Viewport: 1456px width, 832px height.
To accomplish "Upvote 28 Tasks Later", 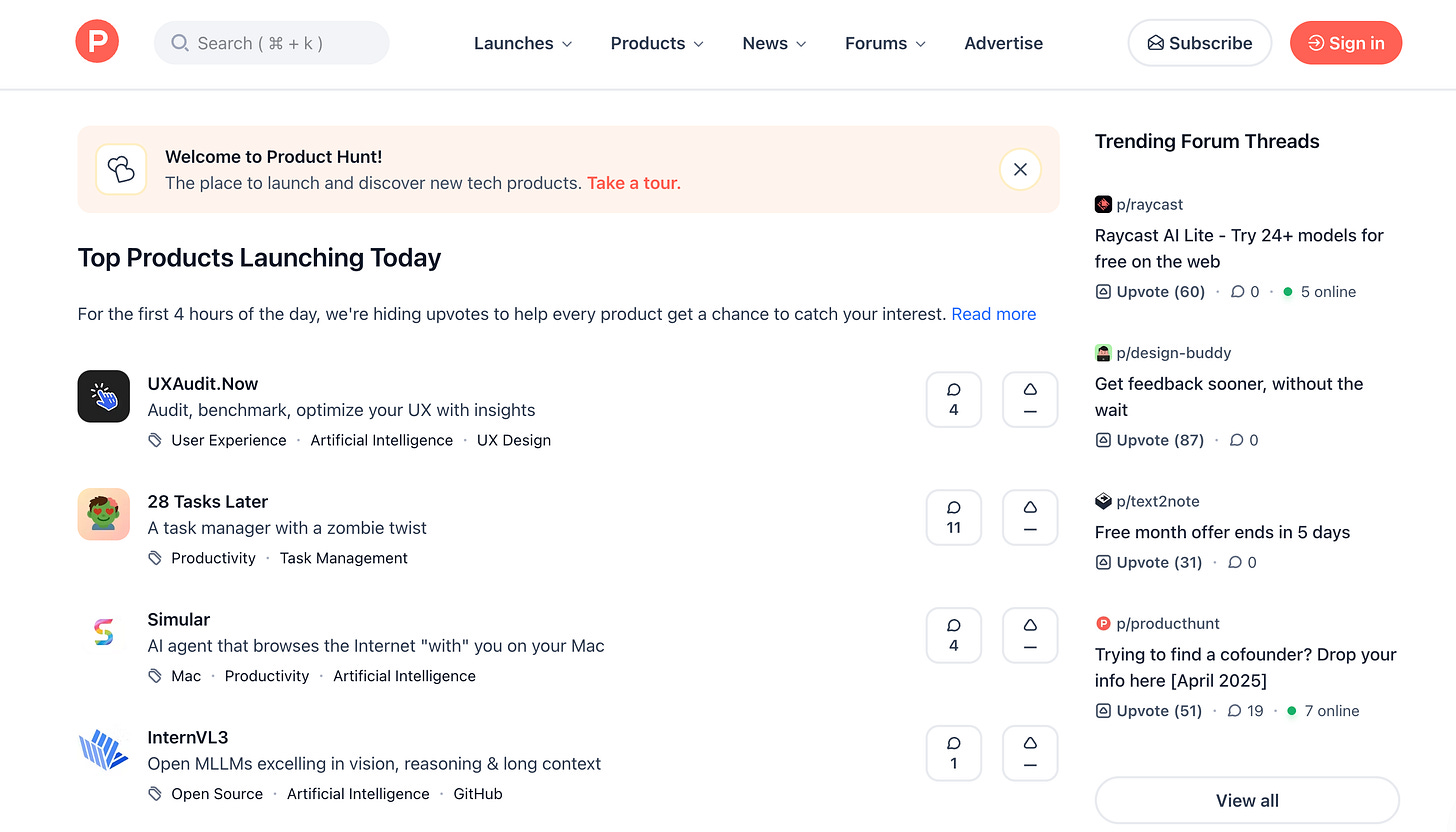I will click(x=1030, y=517).
